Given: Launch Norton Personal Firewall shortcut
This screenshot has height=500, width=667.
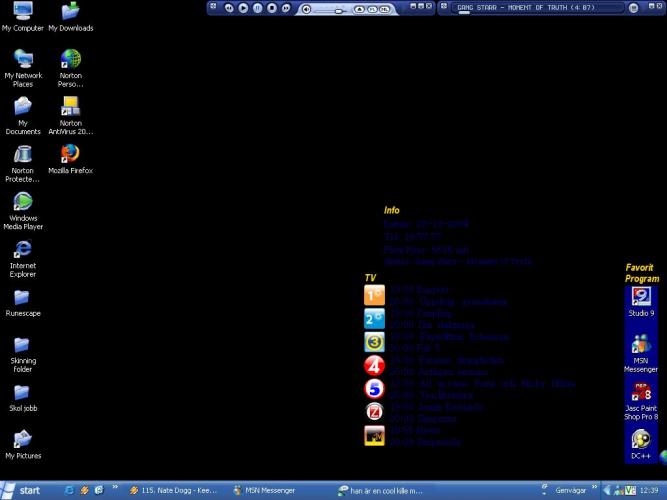Looking at the screenshot, I should pos(71,68).
